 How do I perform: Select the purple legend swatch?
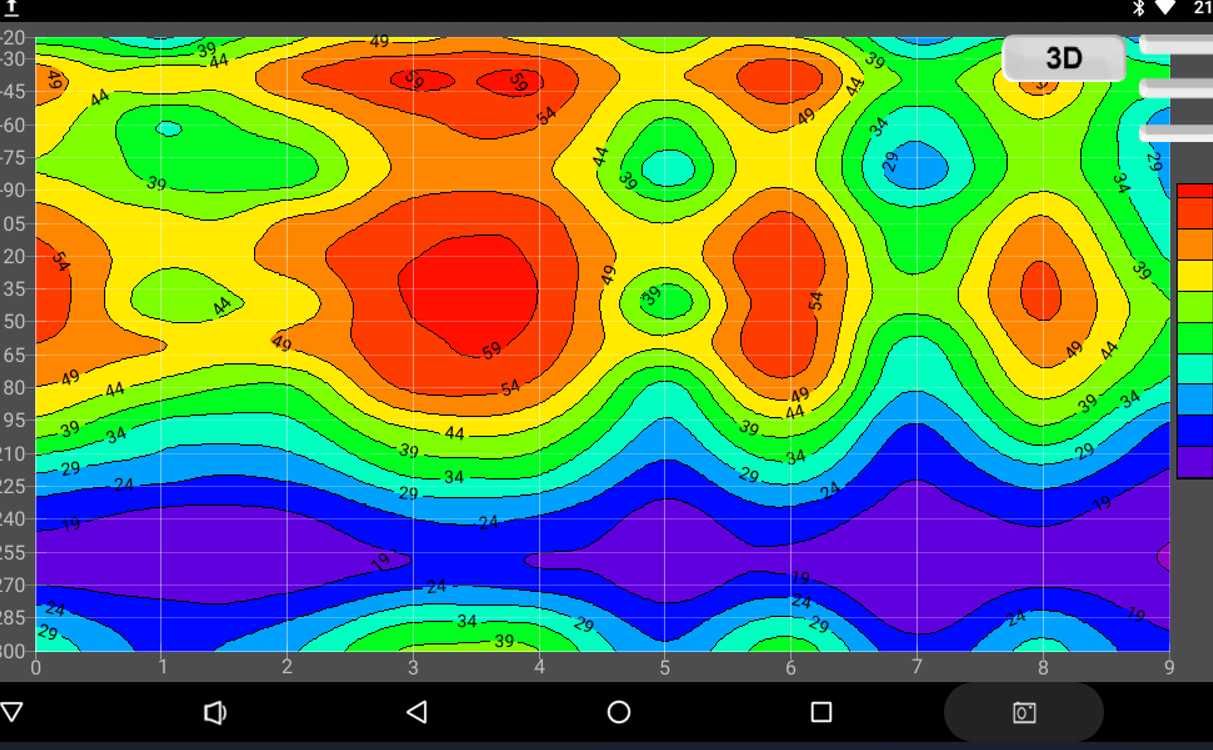[x=1194, y=462]
